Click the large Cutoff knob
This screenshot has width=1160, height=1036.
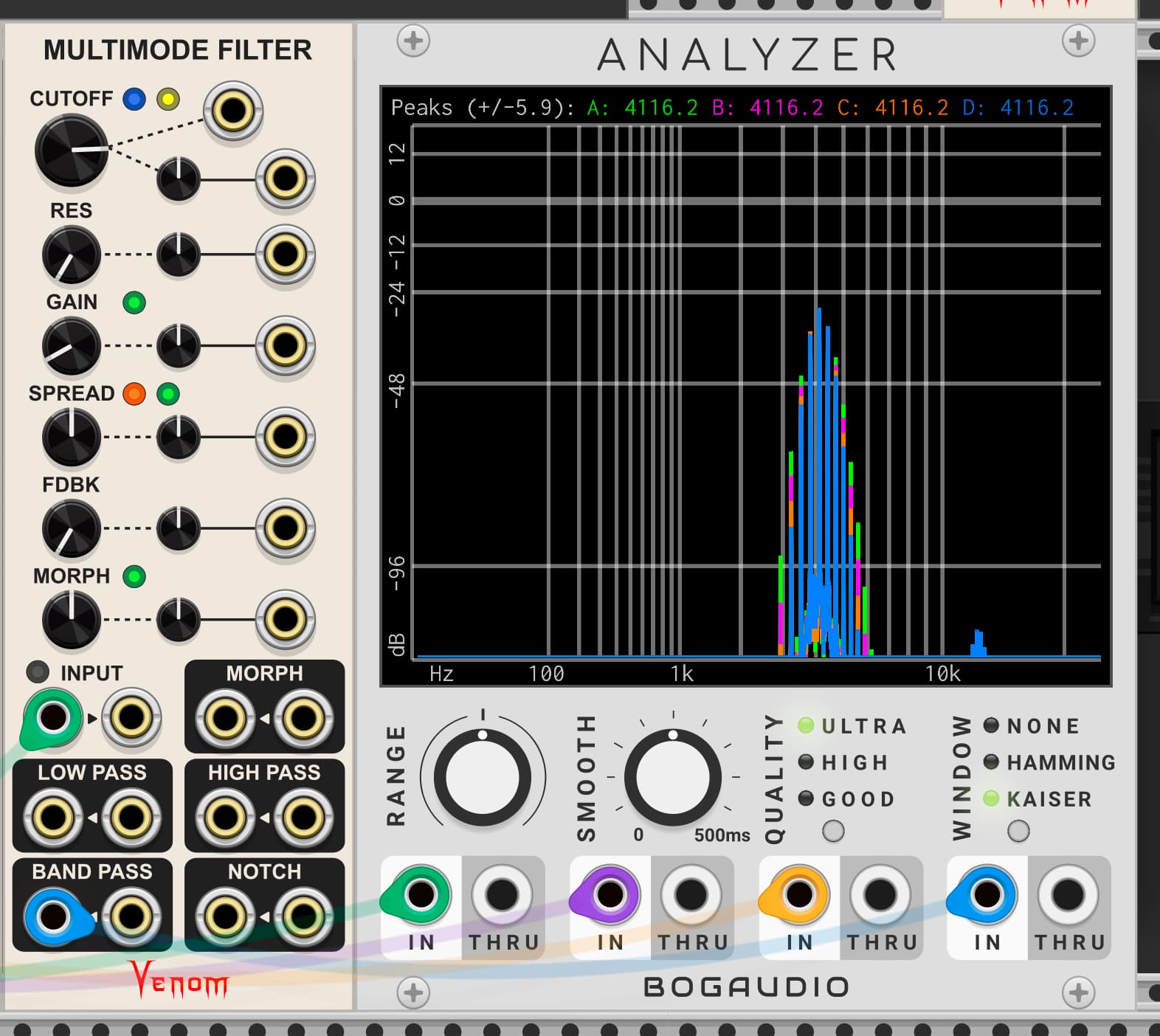(x=72, y=151)
